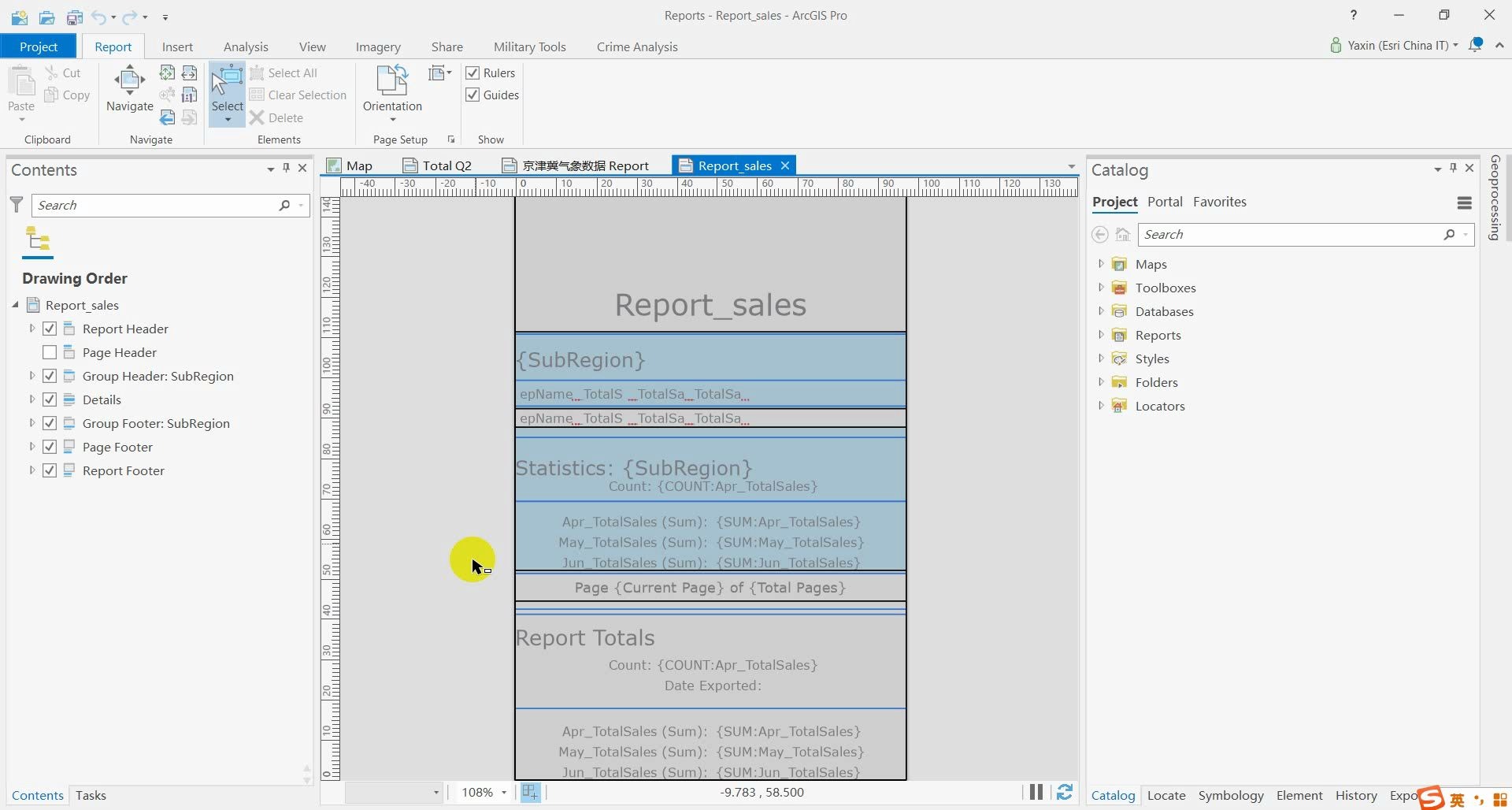The height and width of the screenshot is (810, 1512).
Task: Click the Save Project icon in quick access
Action: point(75,17)
